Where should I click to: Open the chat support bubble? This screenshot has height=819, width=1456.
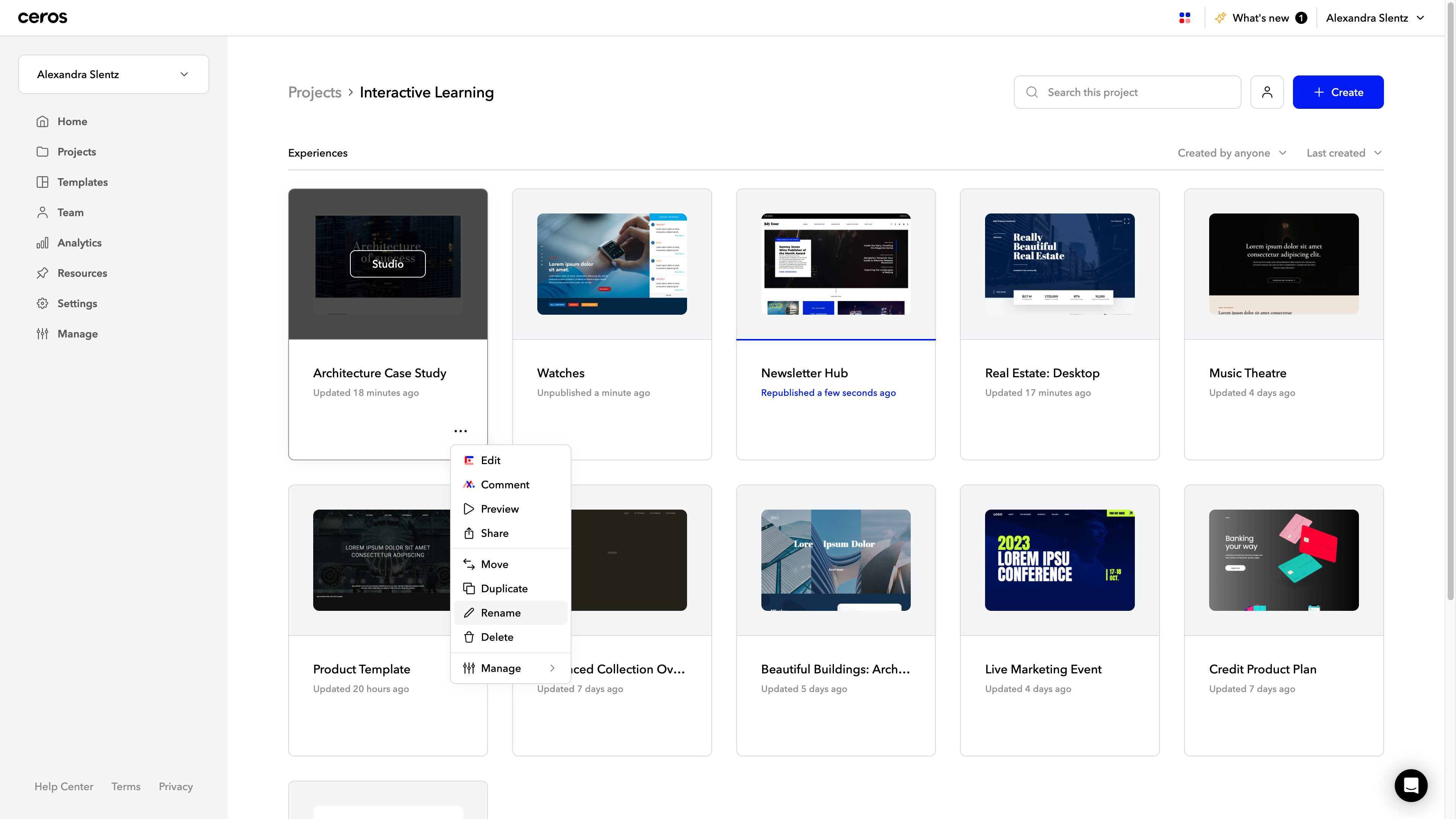pos(1411,785)
